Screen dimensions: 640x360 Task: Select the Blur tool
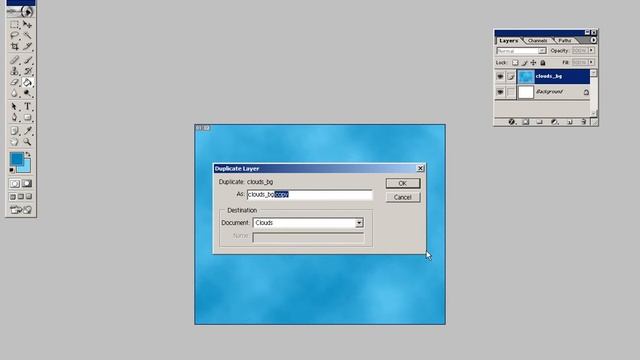[x=14, y=93]
